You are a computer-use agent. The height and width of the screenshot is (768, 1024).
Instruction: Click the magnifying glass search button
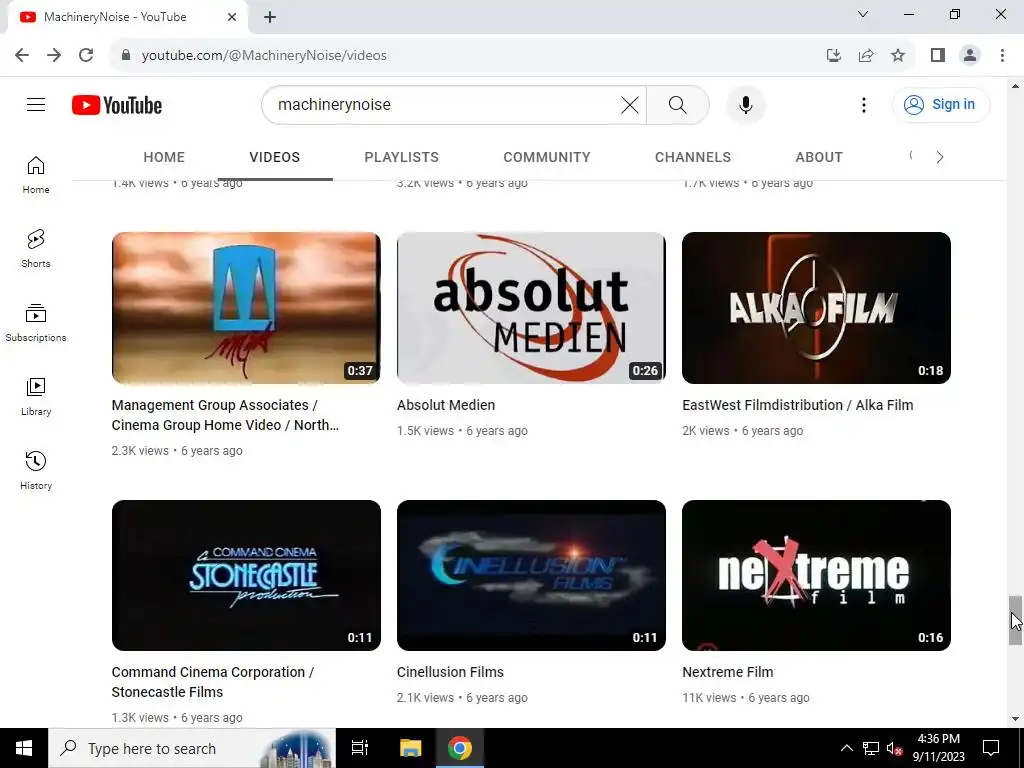677,104
